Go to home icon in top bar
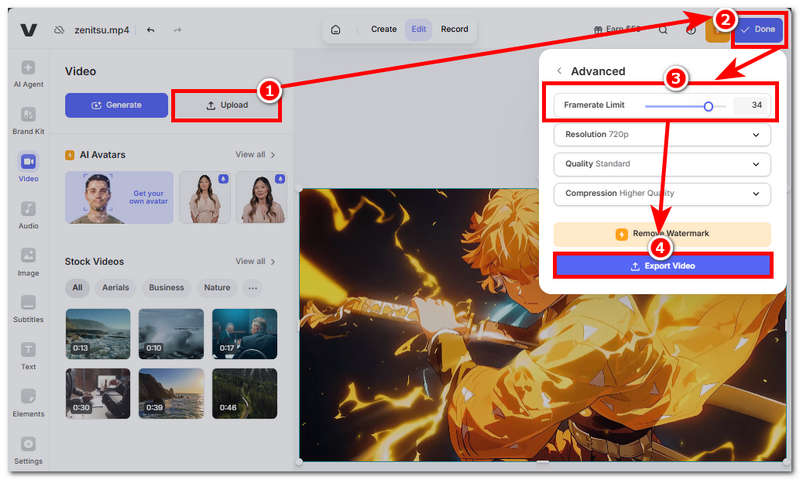The width and height of the screenshot is (800, 480). click(x=336, y=30)
